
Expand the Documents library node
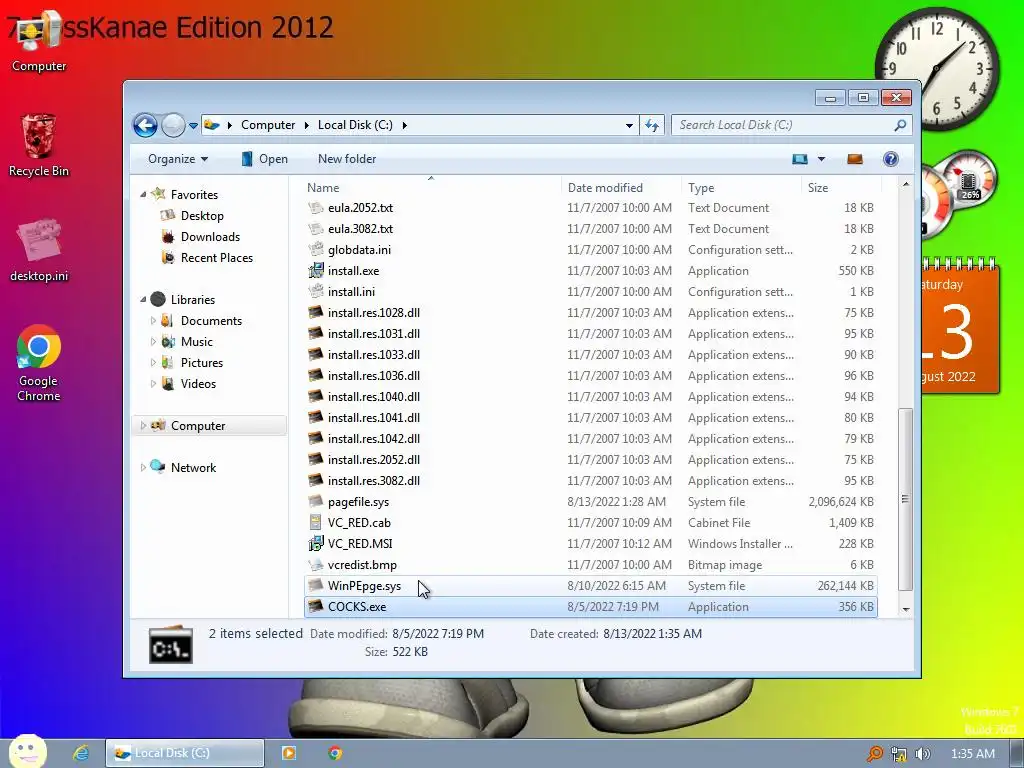click(x=153, y=321)
